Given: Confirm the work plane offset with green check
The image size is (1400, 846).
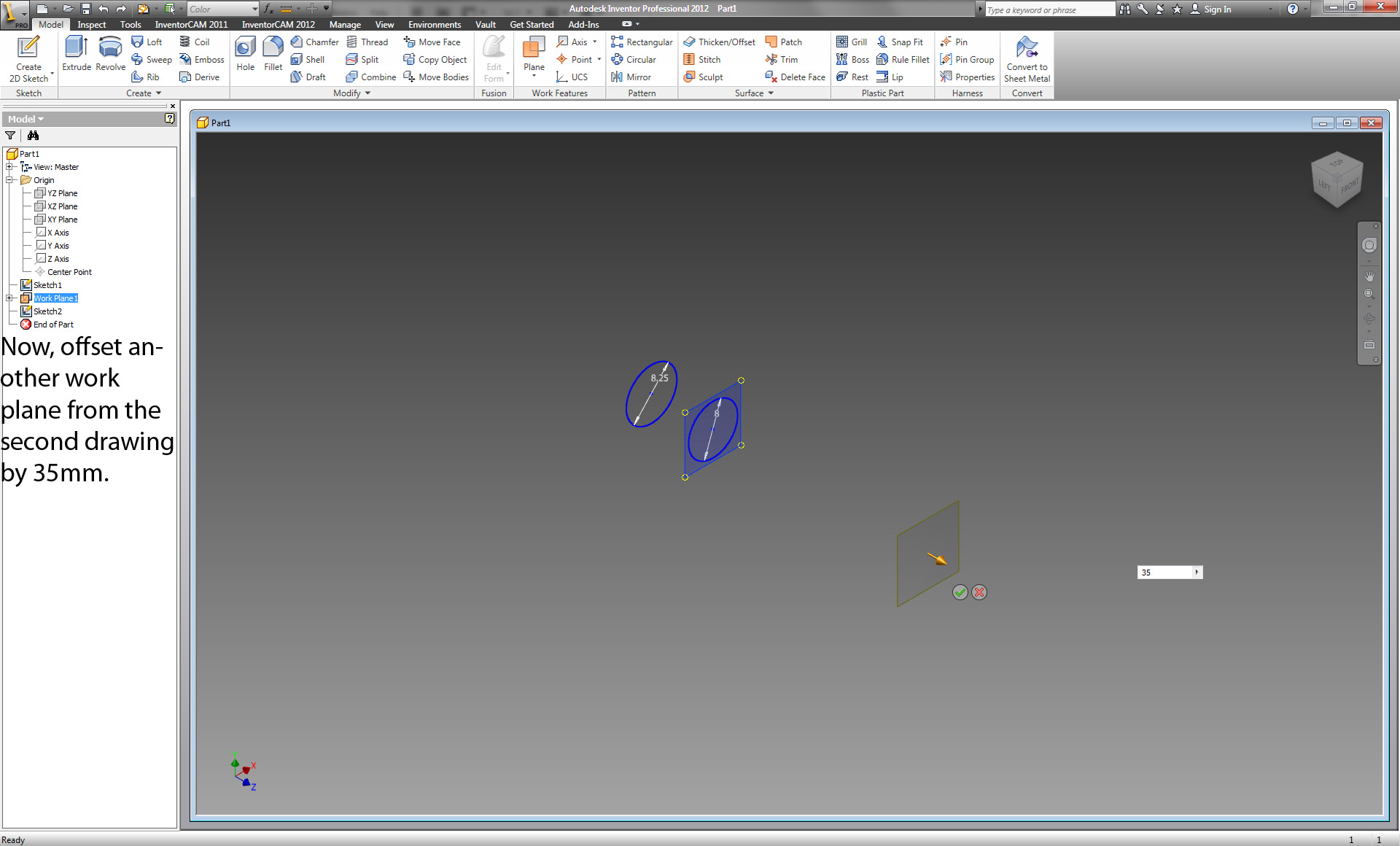Looking at the screenshot, I should [x=960, y=592].
